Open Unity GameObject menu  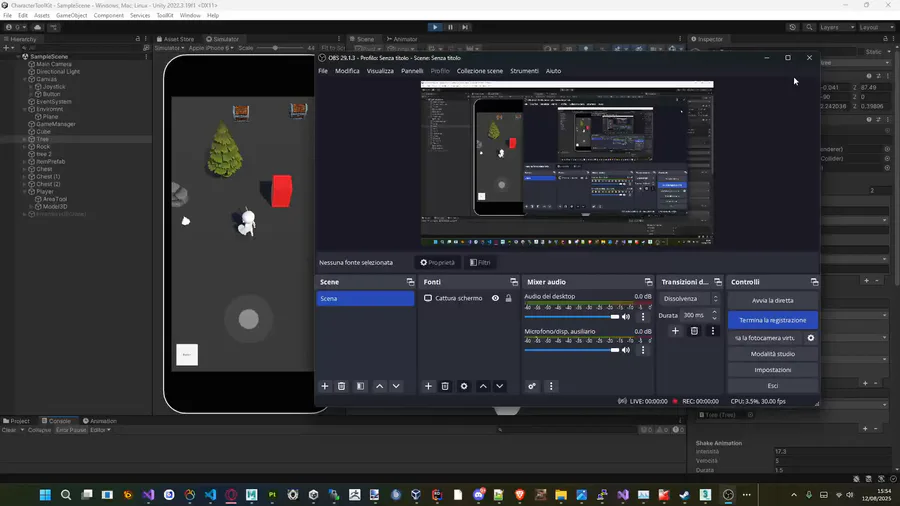(71, 15)
